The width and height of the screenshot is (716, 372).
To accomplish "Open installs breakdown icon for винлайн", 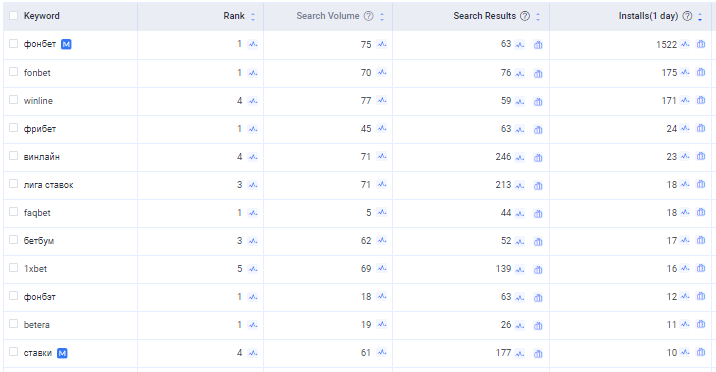I will 701,157.
